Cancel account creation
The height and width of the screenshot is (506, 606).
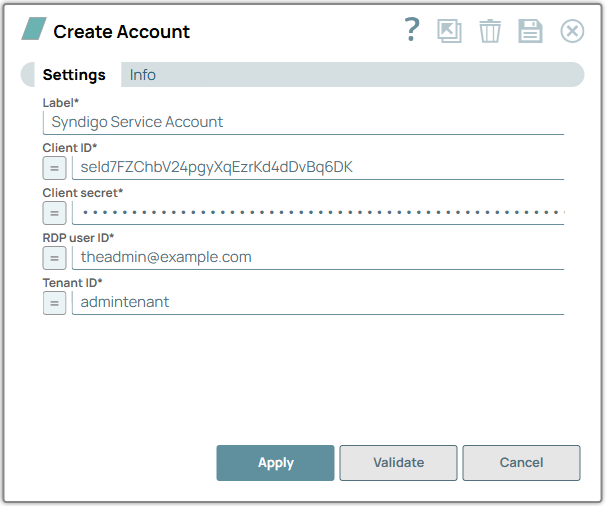pyautogui.click(x=521, y=463)
